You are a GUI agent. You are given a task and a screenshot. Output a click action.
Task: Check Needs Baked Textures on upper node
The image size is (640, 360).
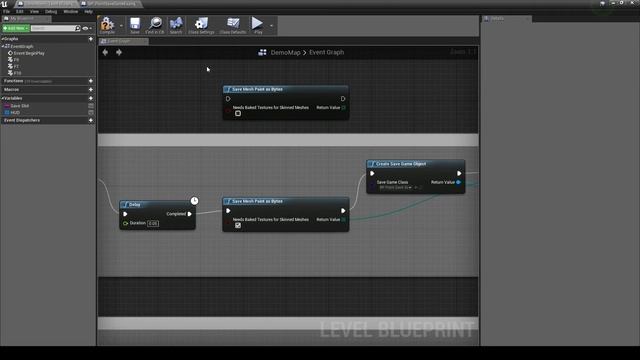pos(238,113)
